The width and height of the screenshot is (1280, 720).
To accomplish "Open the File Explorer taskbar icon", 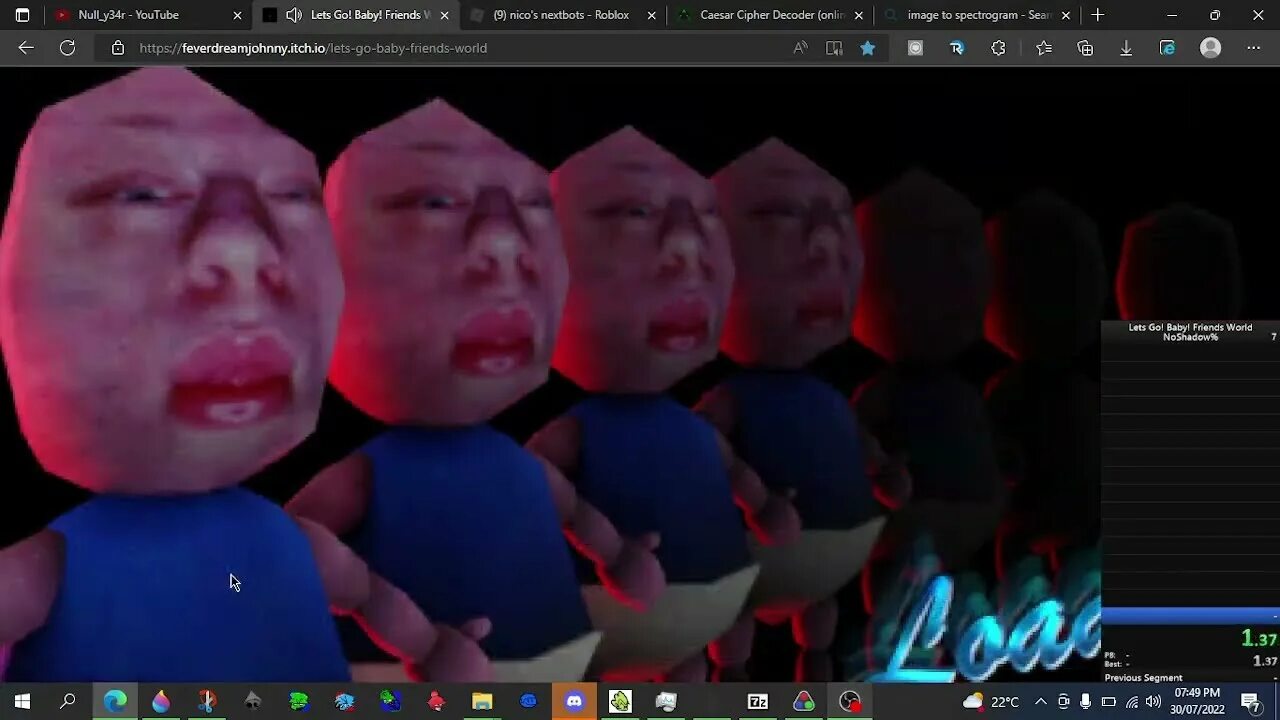I will pyautogui.click(x=482, y=701).
